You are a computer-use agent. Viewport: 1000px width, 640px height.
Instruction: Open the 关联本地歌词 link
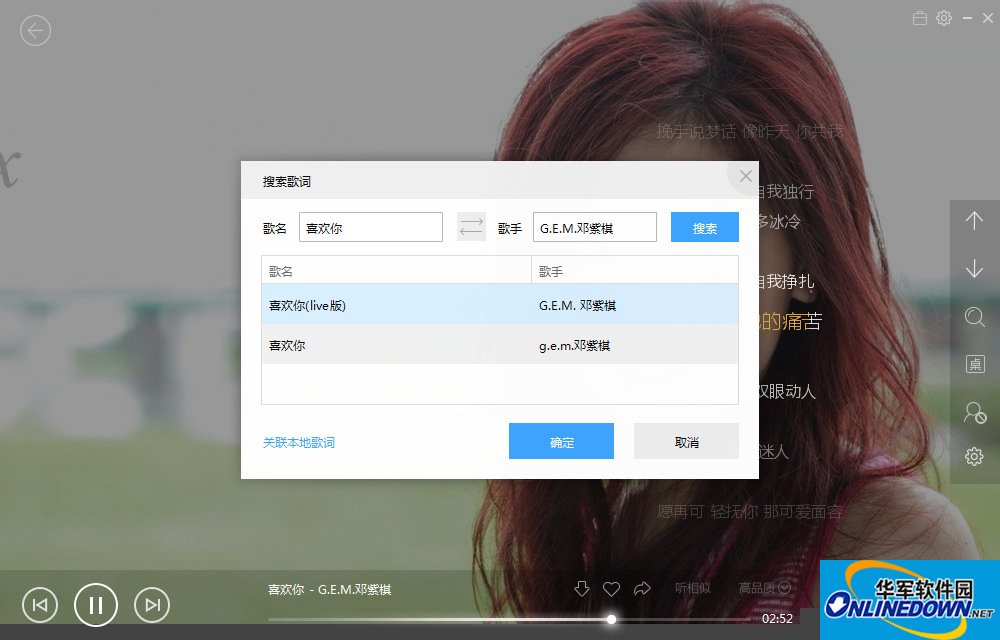298,442
